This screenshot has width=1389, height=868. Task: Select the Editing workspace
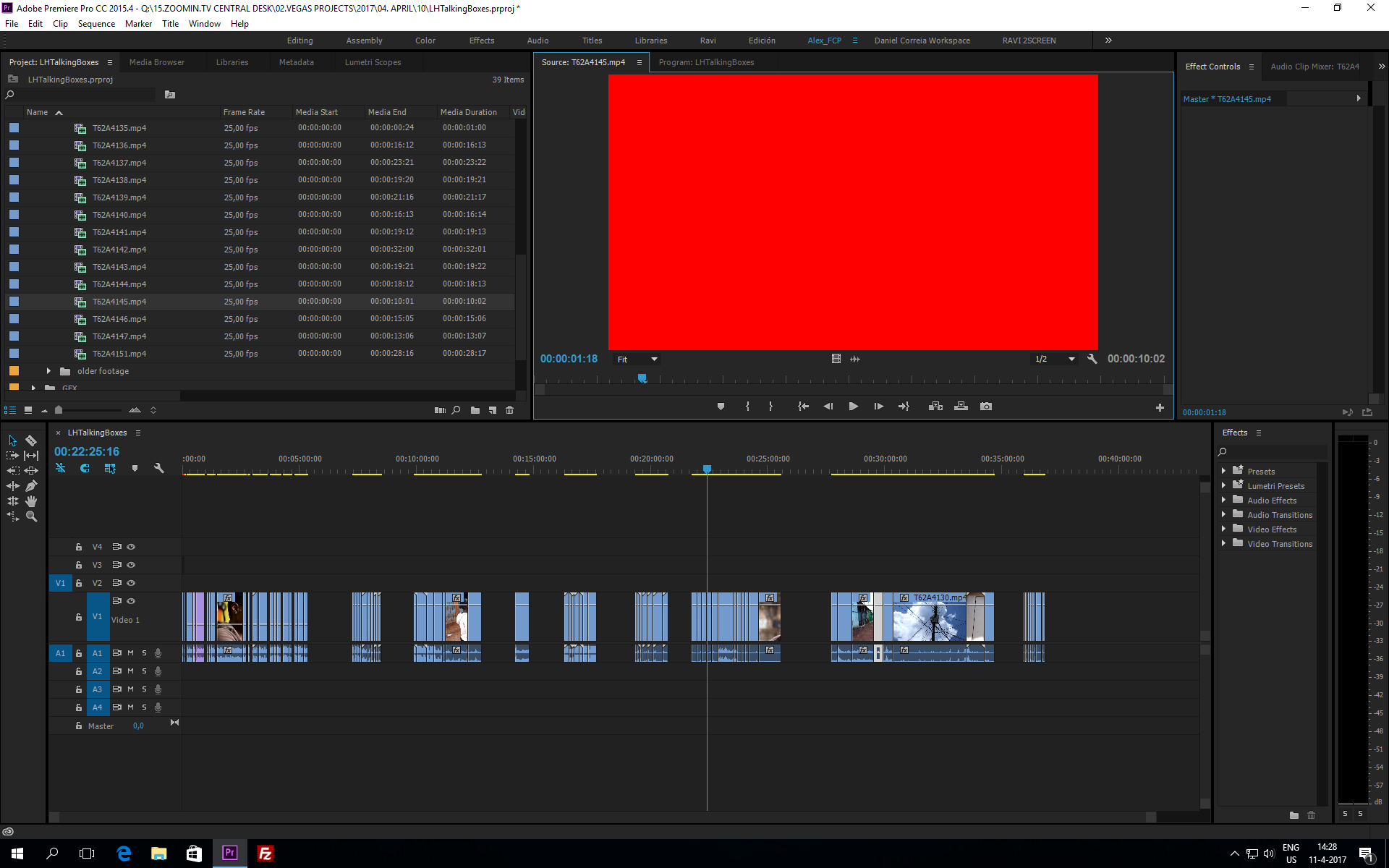click(300, 41)
